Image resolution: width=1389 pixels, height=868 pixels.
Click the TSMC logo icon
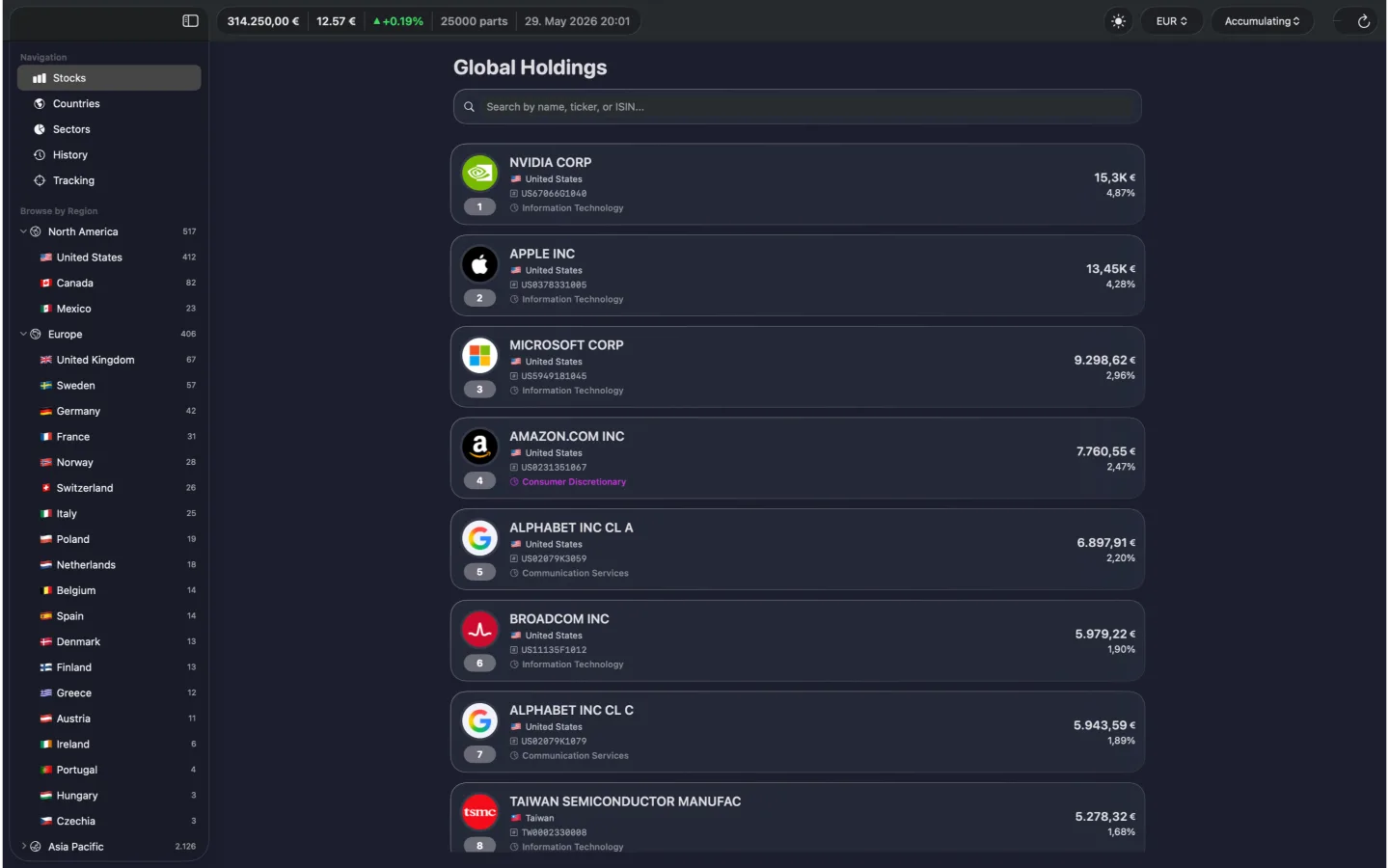pos(479,812)
